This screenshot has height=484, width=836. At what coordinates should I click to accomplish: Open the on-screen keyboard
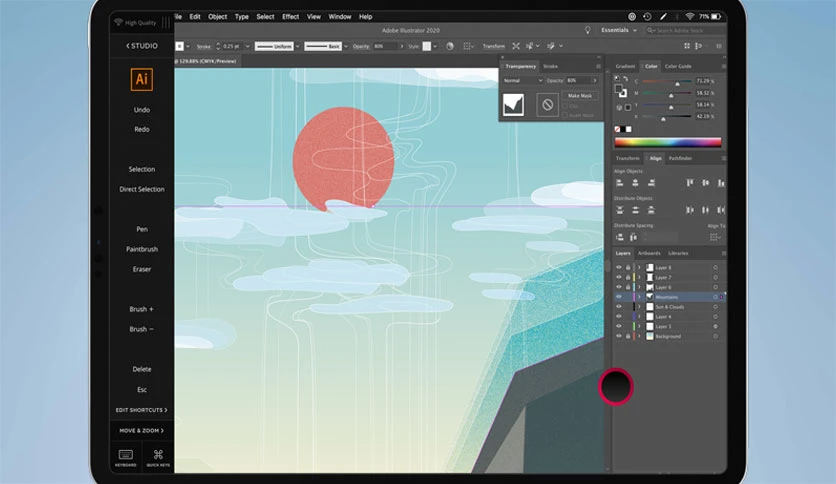click(126, 458)
